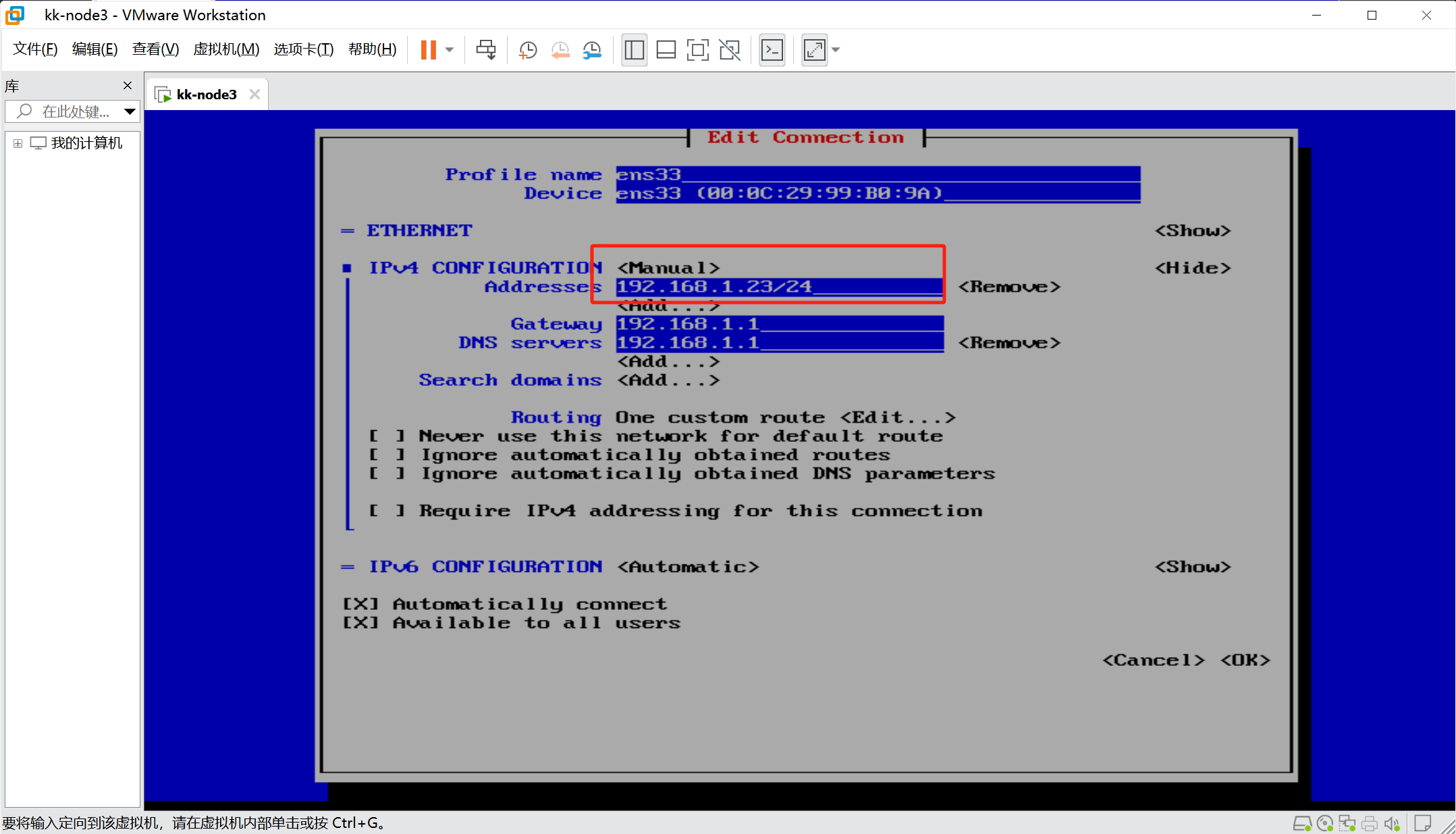Open the IPv6 <Automatic> method dropdown

tap(688, 567)
